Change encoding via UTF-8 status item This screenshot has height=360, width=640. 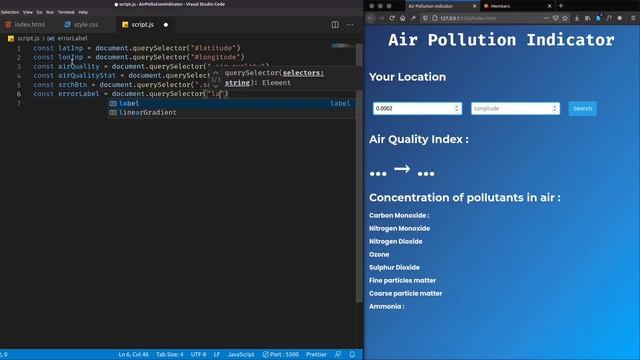[x=199, y=354]
